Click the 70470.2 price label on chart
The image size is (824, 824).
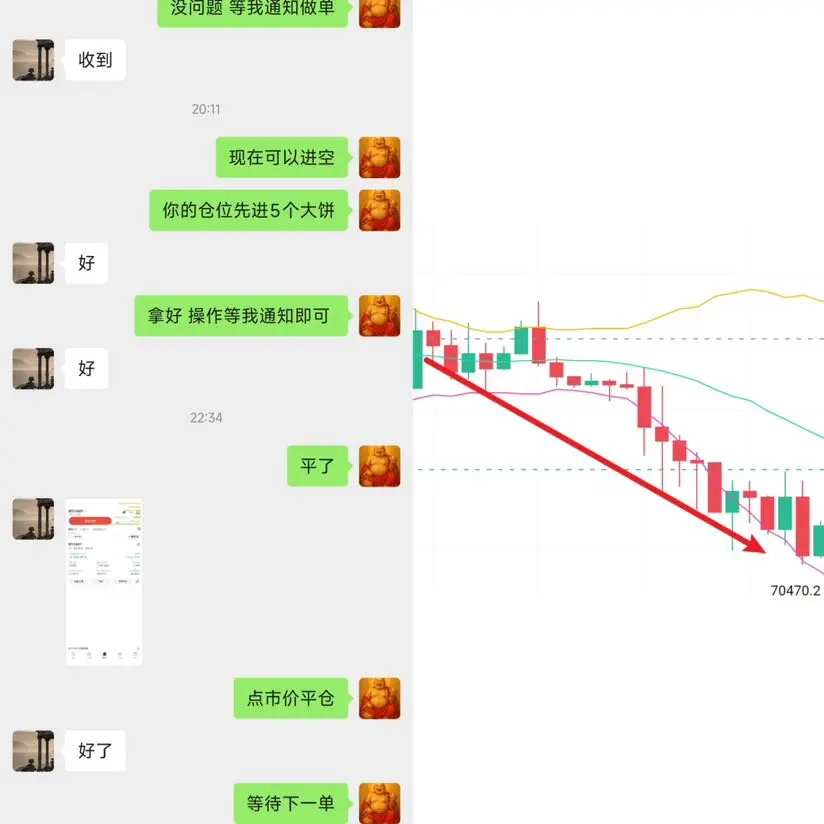point(795,591)
